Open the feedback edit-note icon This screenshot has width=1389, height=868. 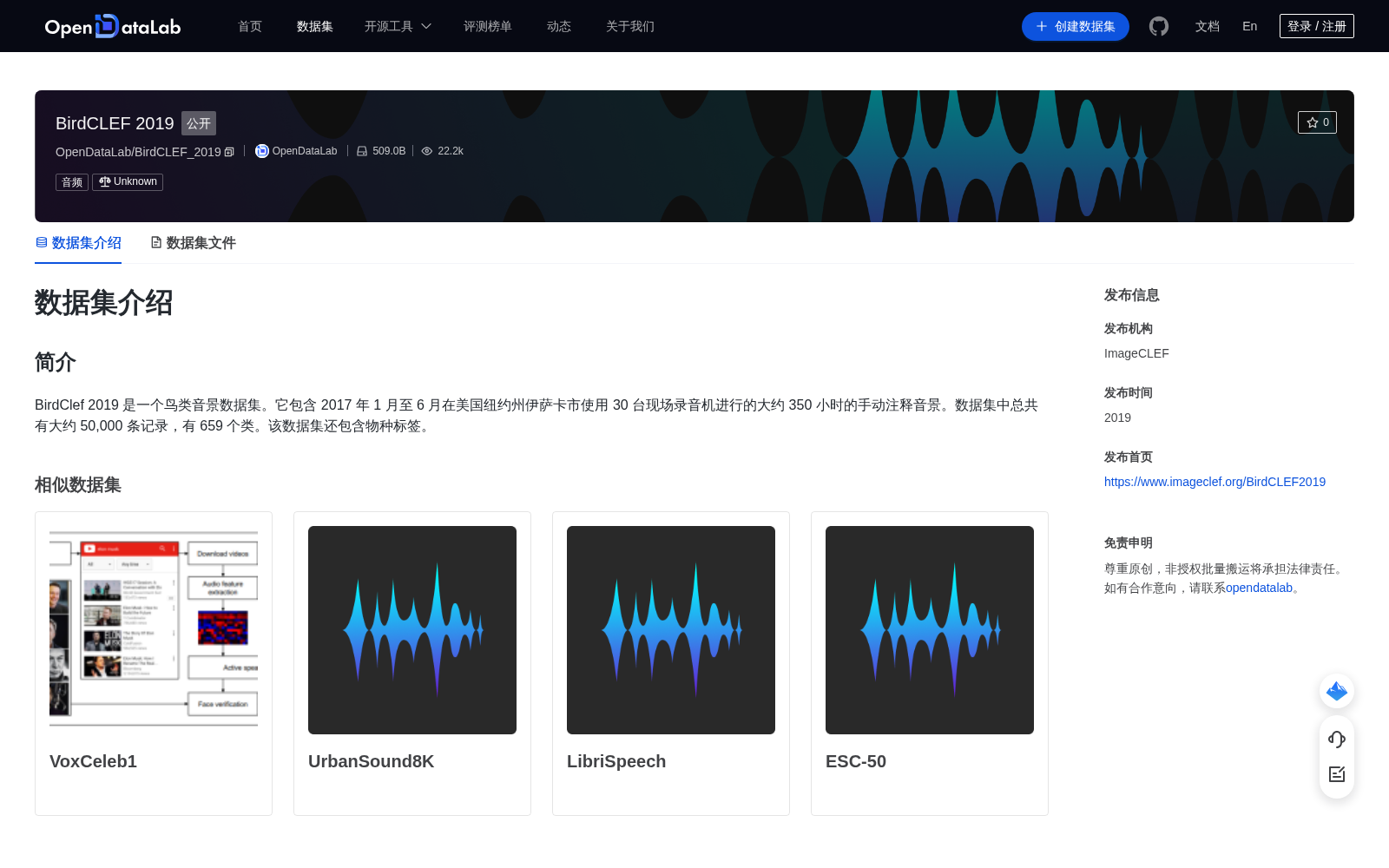1337,774
